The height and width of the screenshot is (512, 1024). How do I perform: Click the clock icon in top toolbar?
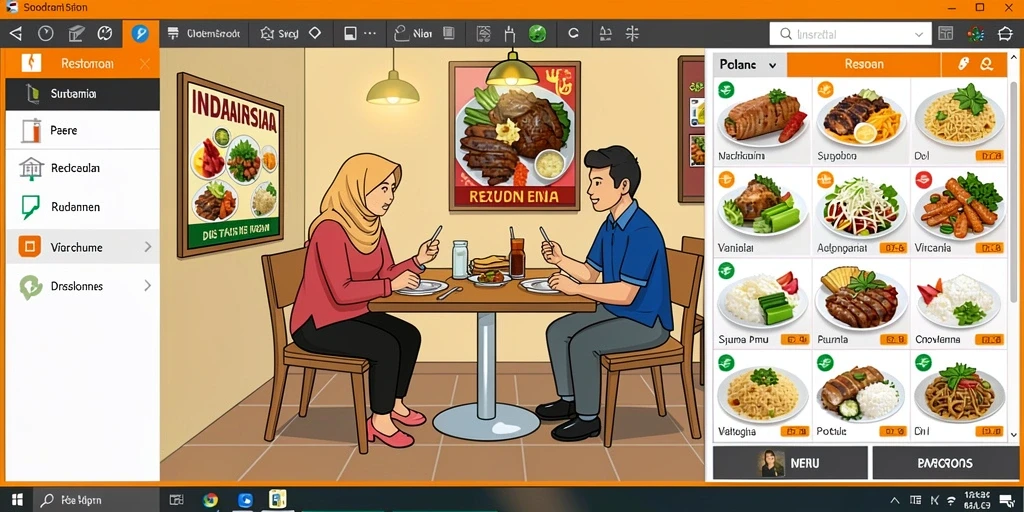(45, 33)
